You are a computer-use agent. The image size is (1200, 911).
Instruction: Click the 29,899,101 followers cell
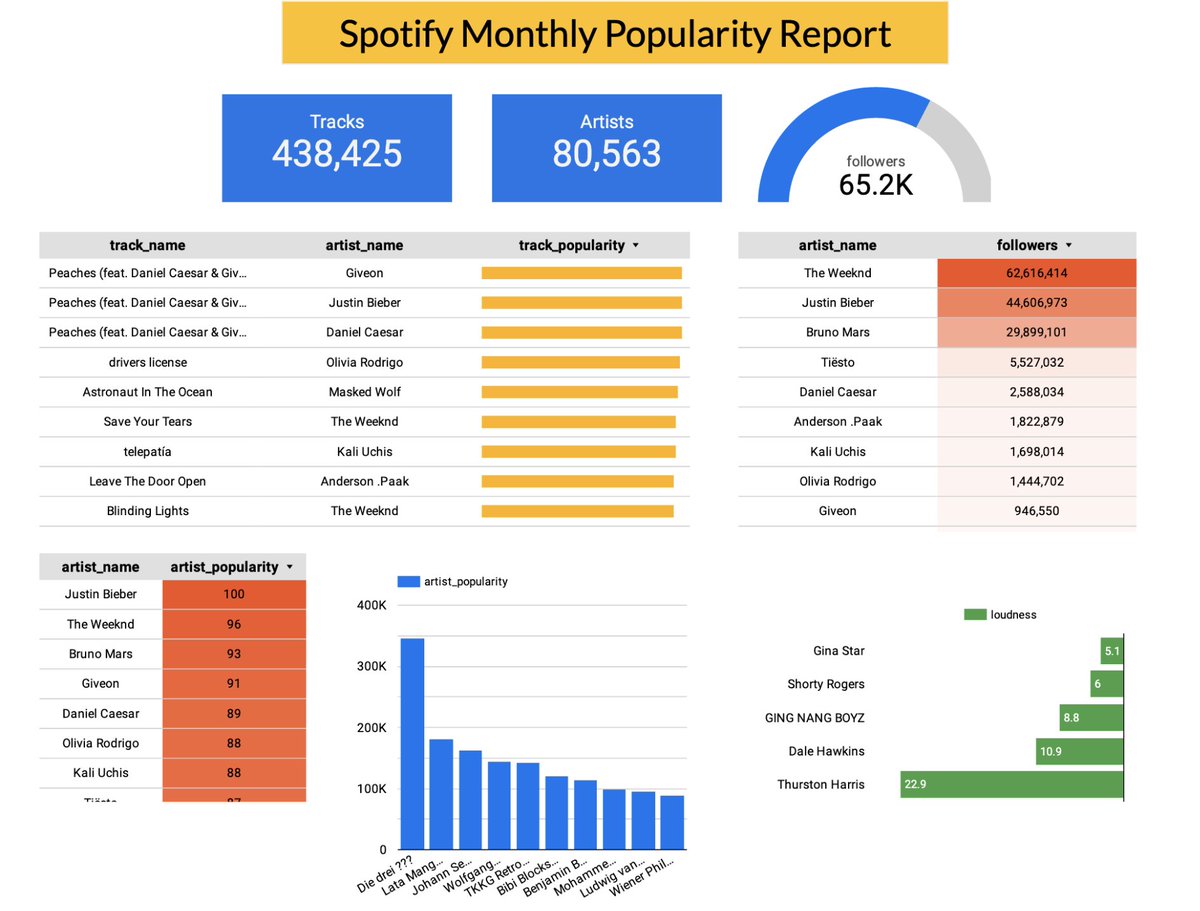click(1037, 332)
